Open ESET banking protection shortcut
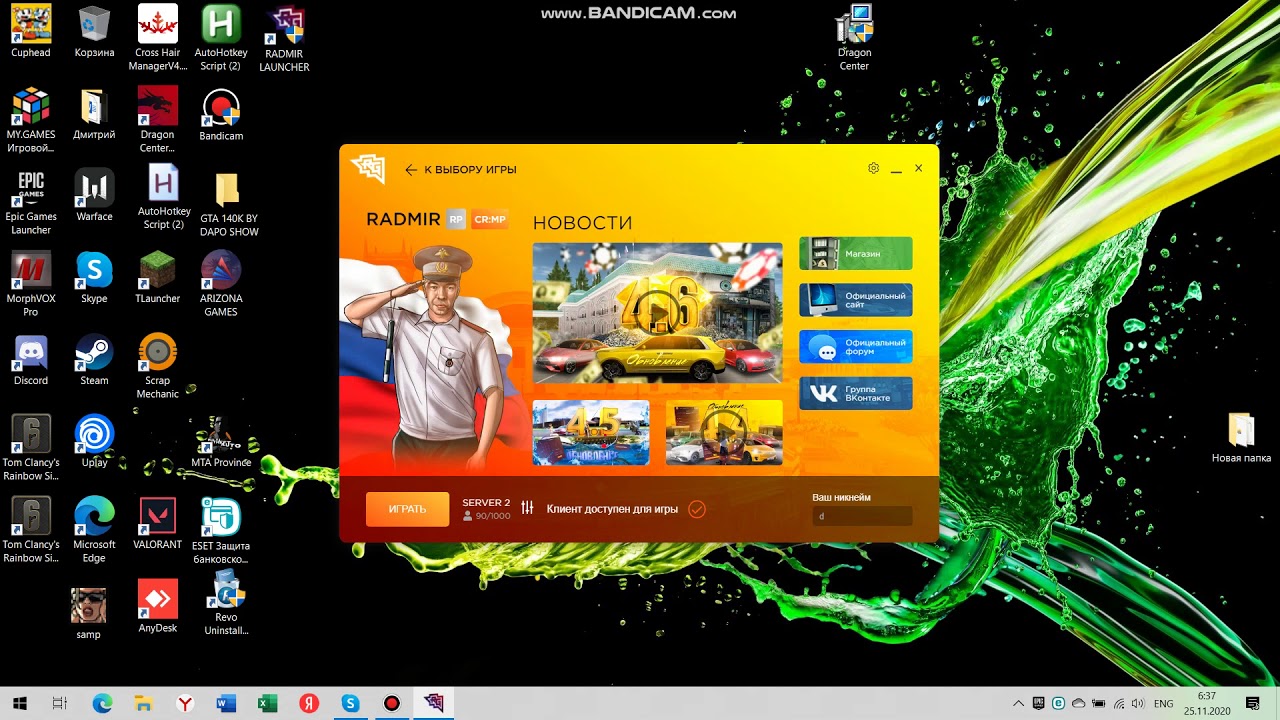The image size is (1280, 720). coord(221,531)
